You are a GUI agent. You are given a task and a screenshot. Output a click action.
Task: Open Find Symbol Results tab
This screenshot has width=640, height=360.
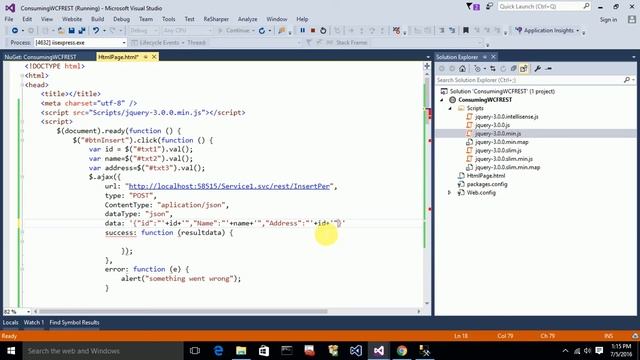click(74, 322)
